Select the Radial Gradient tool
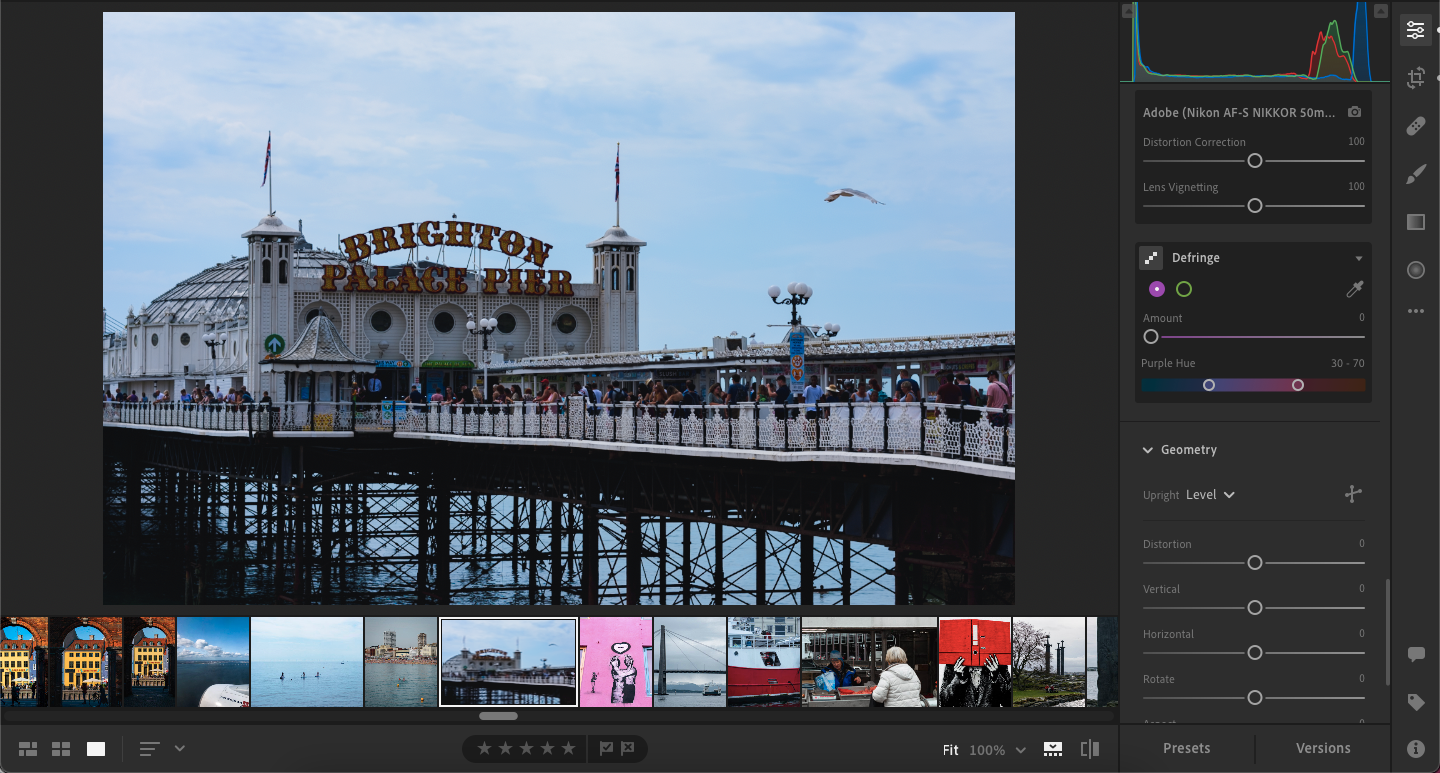 tap(1415, 270)
